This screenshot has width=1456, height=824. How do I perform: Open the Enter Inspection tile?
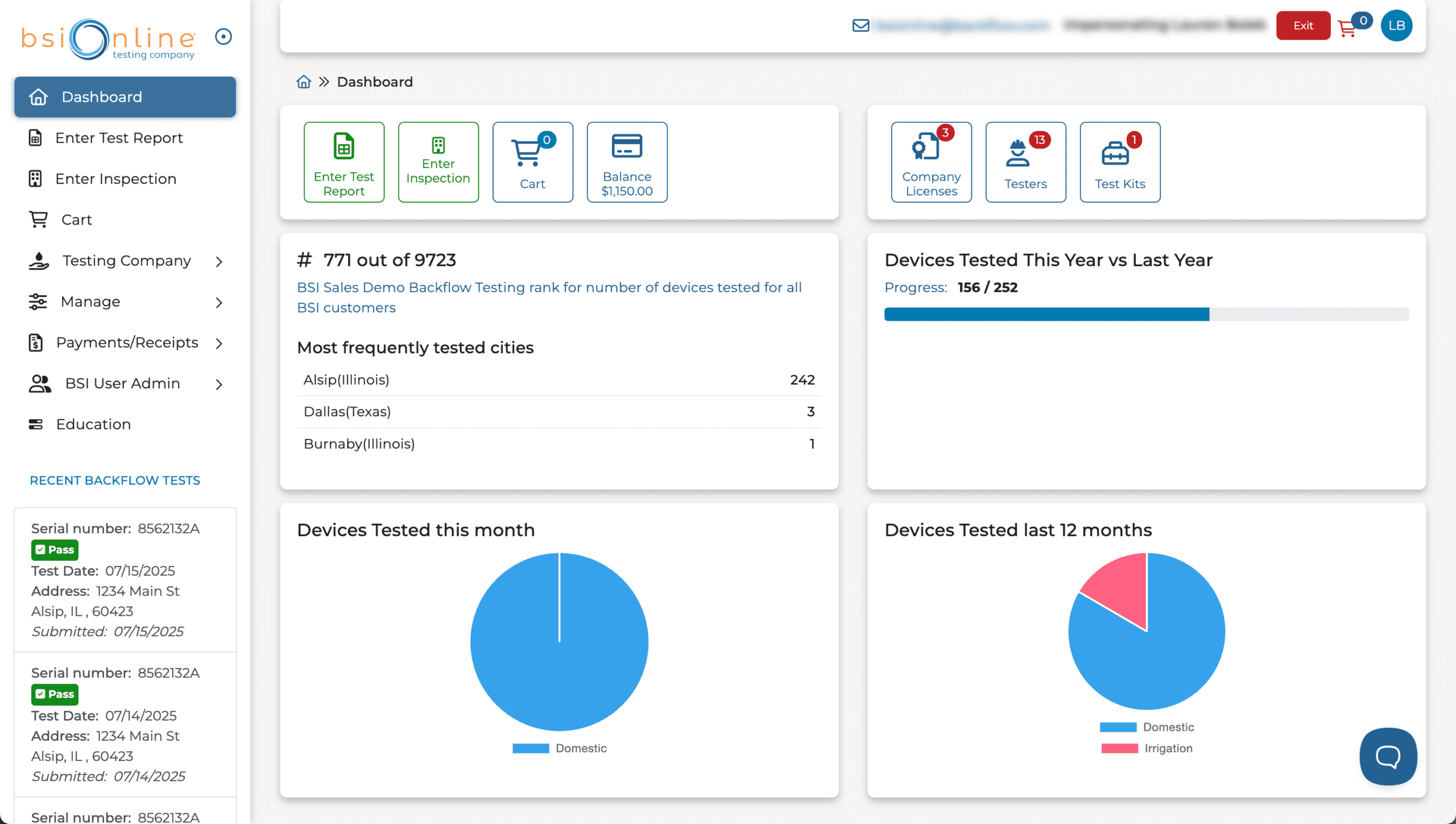click(x=438, y=162)
